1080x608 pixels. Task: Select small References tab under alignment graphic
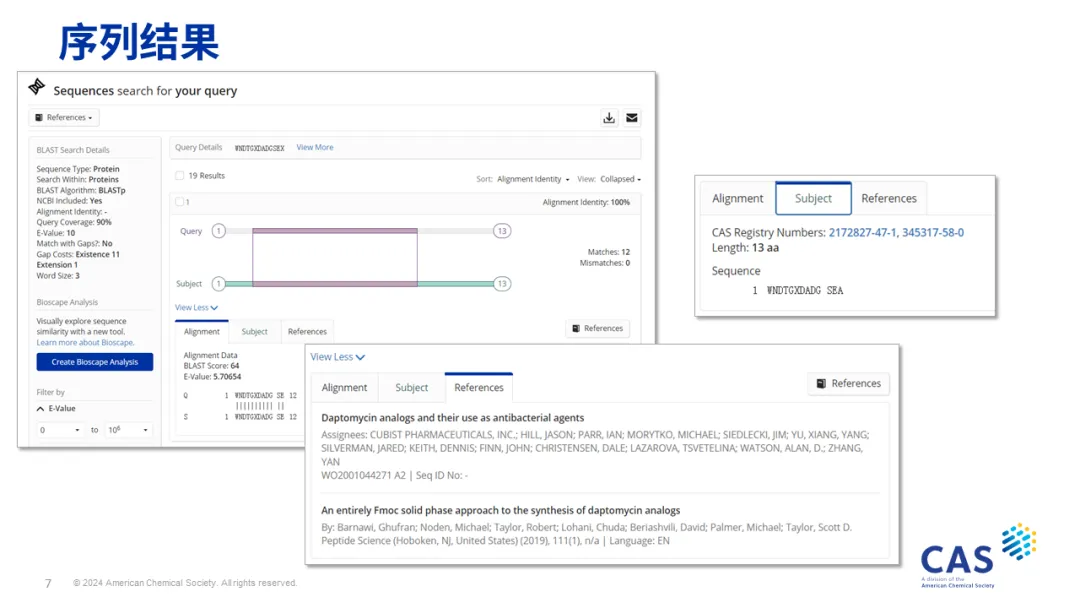307,332
